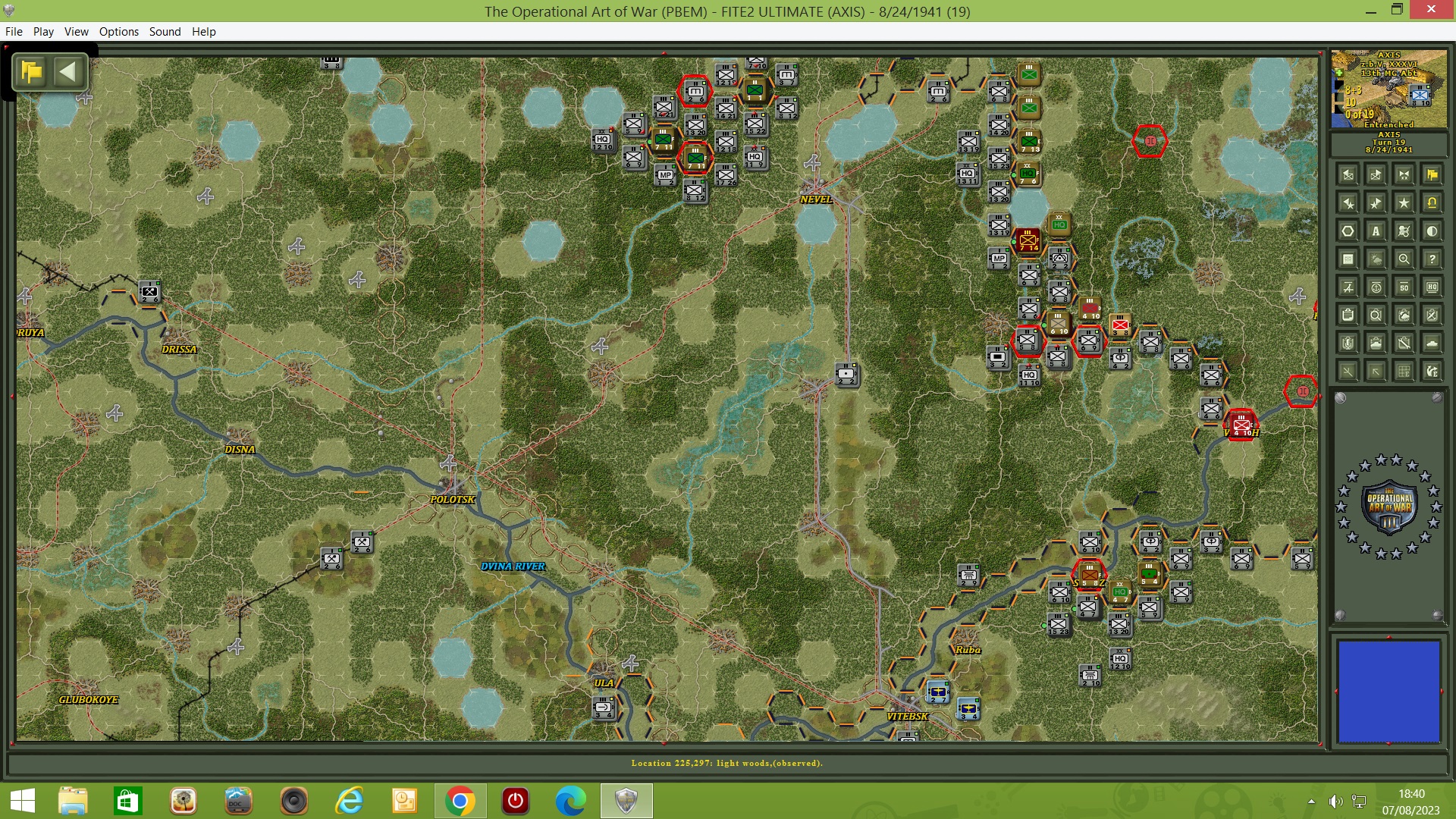This screenshot has width=1456, height=819.
Task: Click the diagonal up-left arrow icon
Action: tap(1376, 371)
